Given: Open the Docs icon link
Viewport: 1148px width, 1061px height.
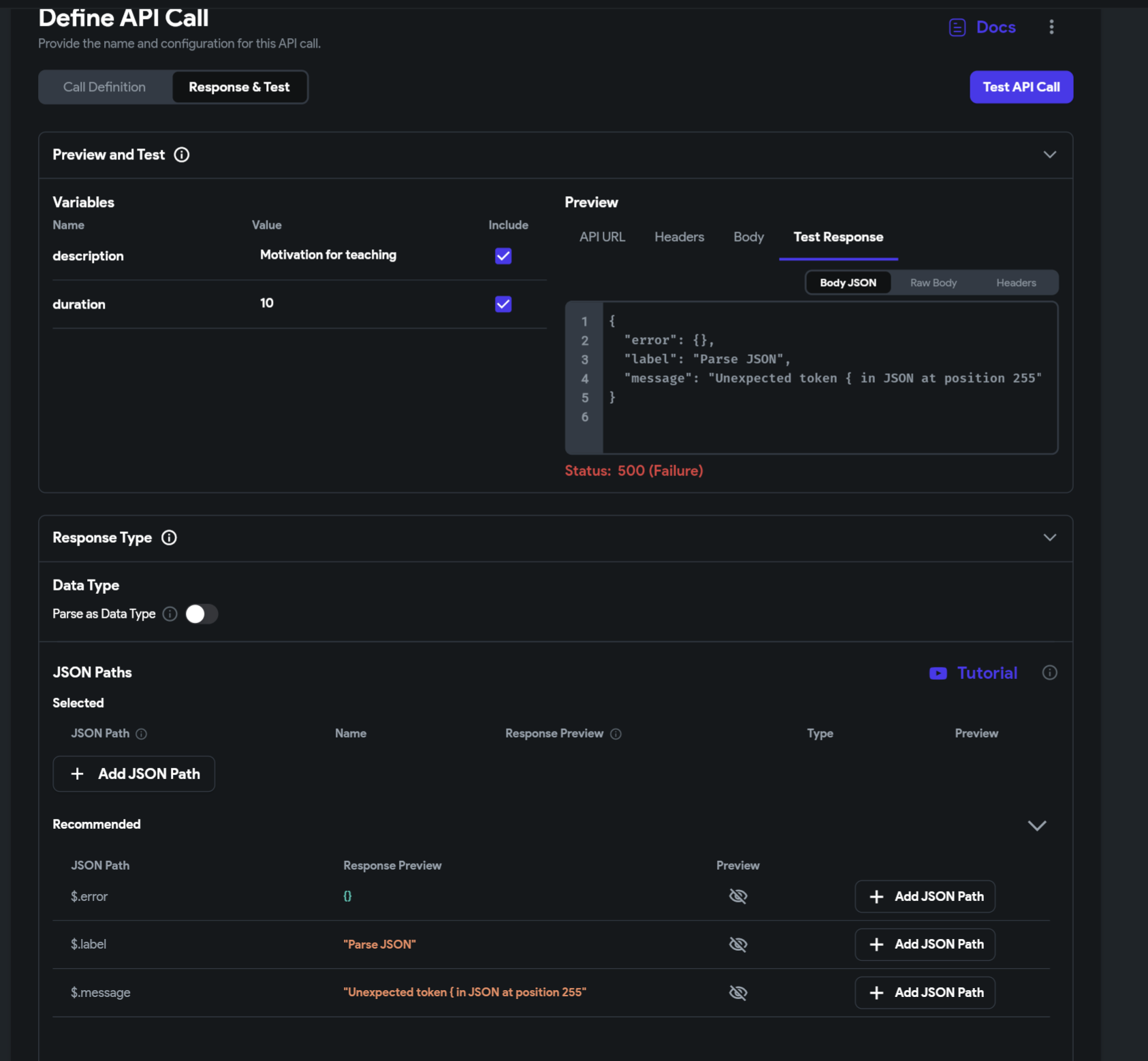Looking at the screenshot, I should 957,27.
